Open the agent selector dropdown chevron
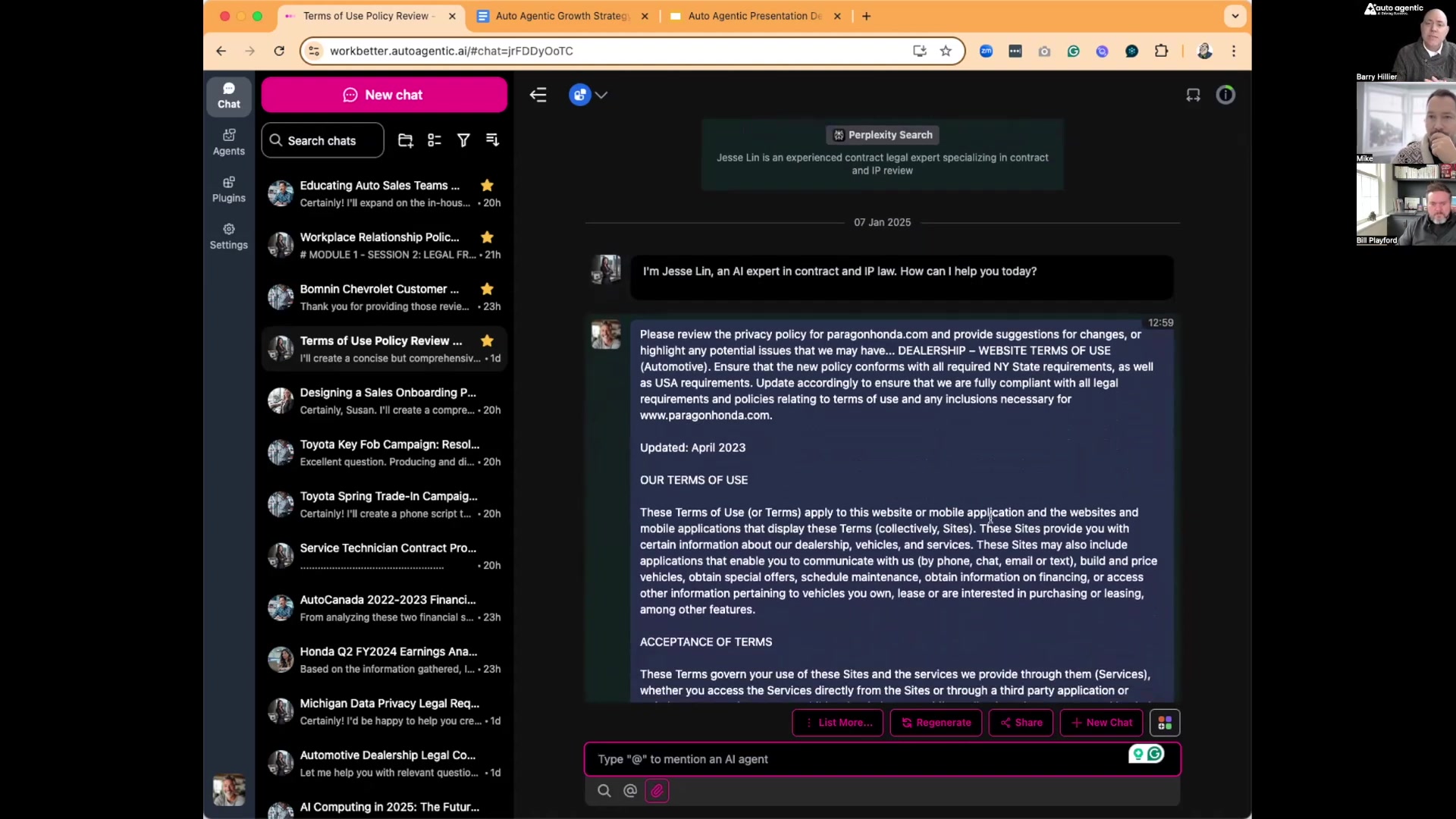This screenshot has width=1456, height=819. point(601,95)
